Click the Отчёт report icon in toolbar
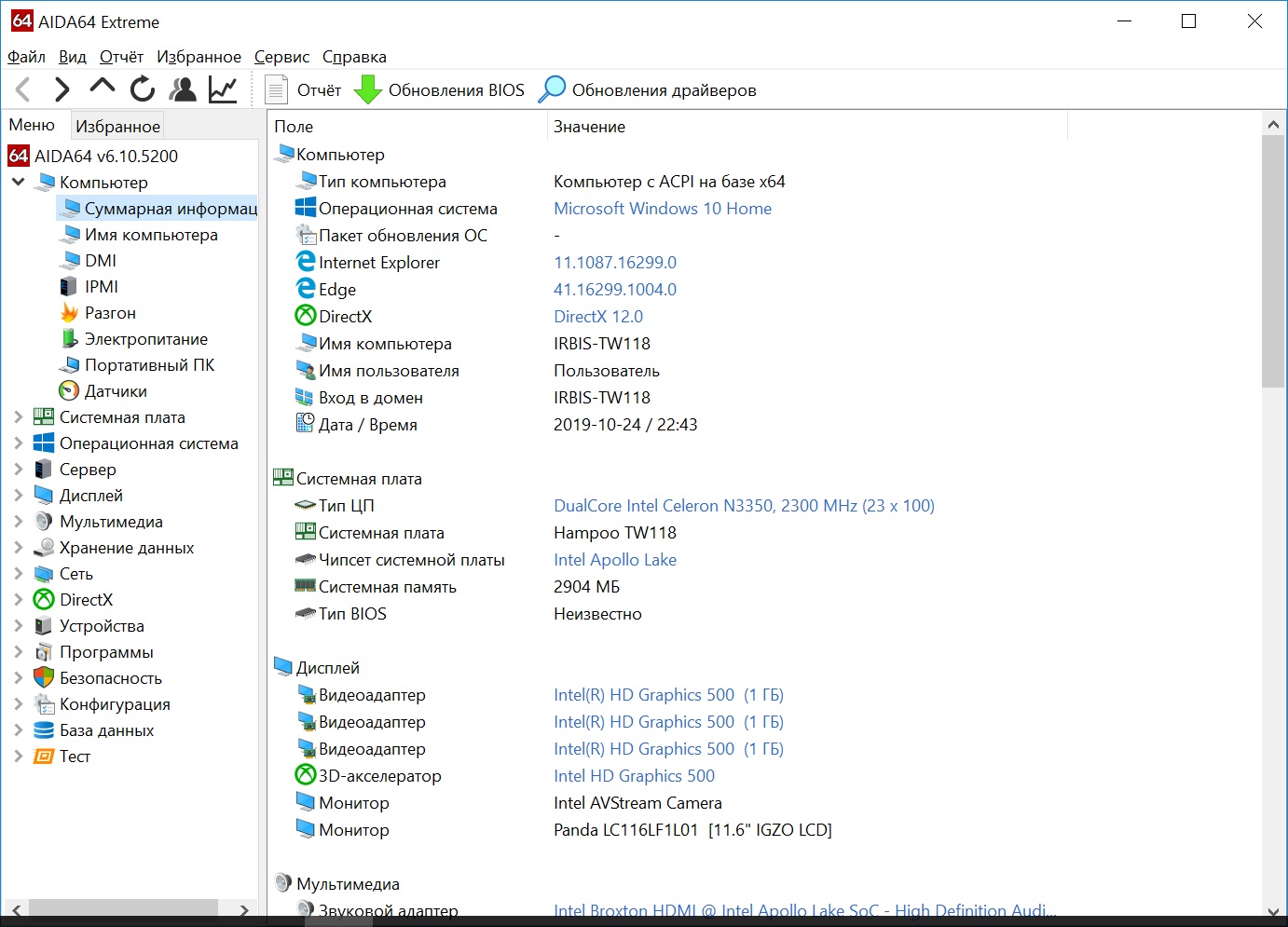The image size is (1288, 927). (276, 89)
